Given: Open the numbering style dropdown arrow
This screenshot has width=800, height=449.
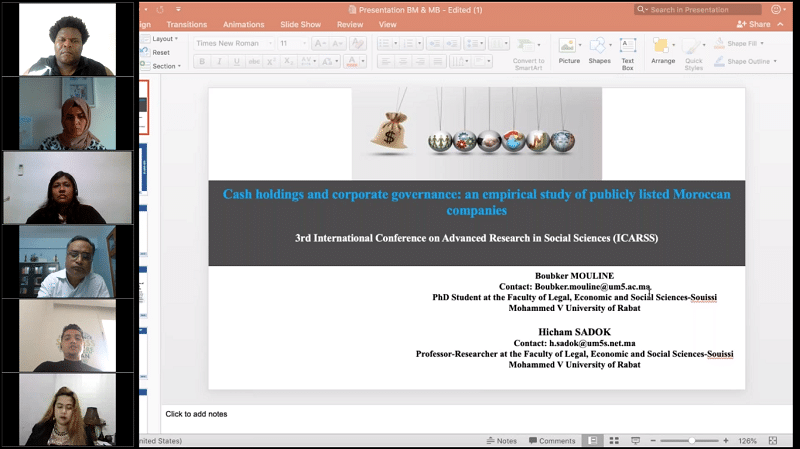Looking at the screenshot, I should [x=420, y=43].
